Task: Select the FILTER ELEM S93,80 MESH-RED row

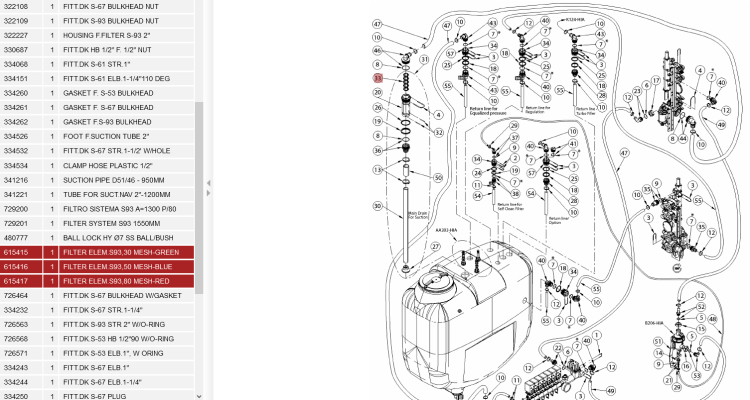Action: pyautogui.click(x=100, y=281)
